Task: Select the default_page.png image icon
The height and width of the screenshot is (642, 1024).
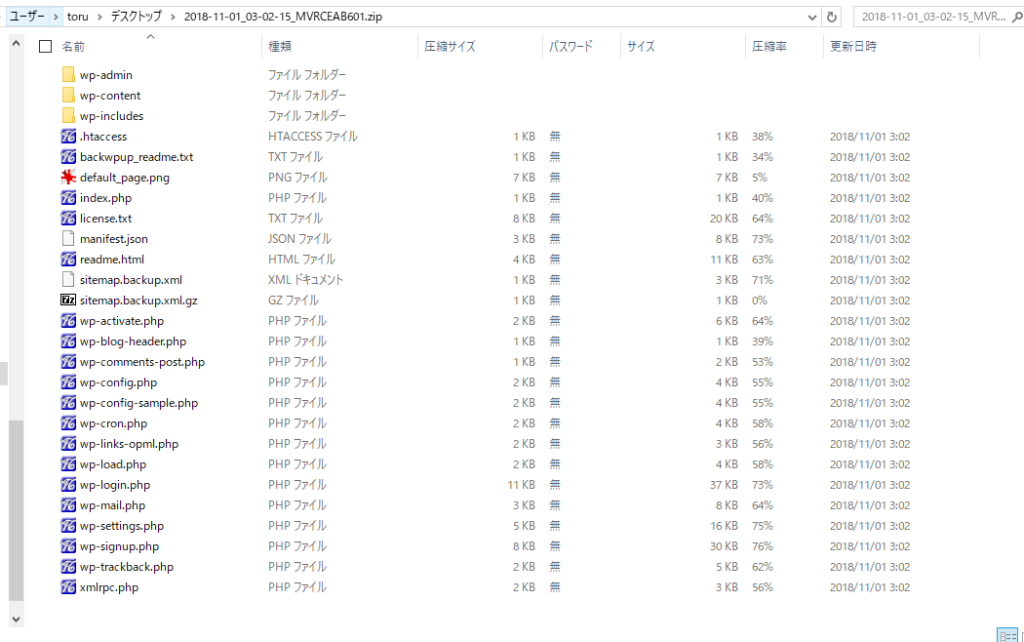Action: tap(68, 177)
